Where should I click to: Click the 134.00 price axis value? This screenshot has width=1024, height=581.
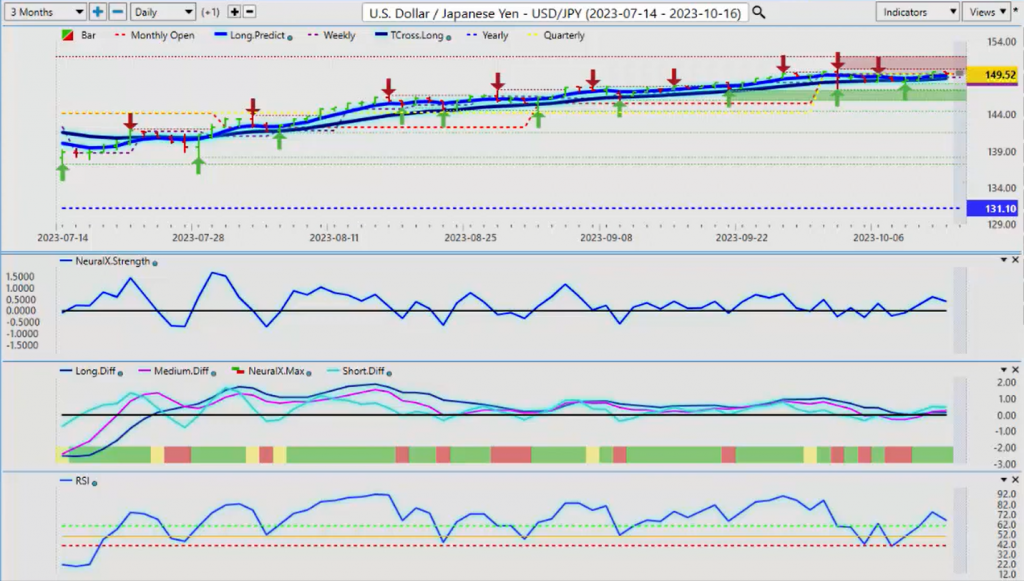click(x=1002, y=188)
